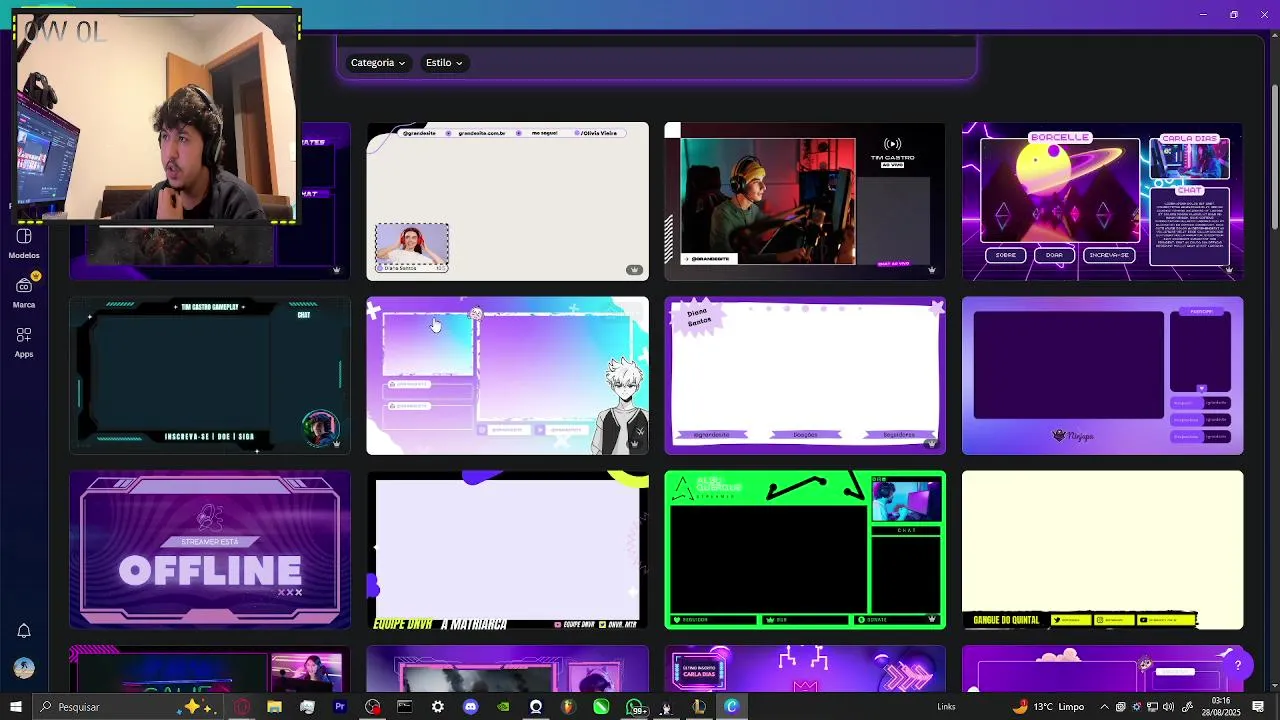This screenshot has height=720, width=1280.
Task: Open the volume control in the tray
Action: [1168, 707]
